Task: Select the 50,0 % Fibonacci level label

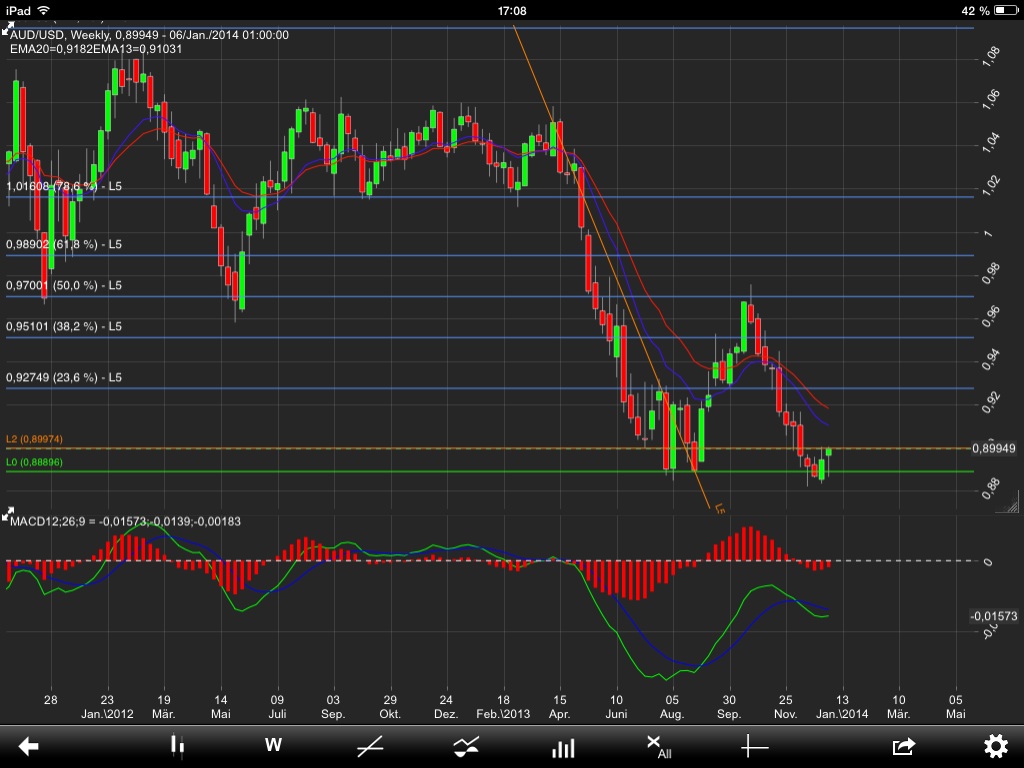Action: [x=64, y=285]
